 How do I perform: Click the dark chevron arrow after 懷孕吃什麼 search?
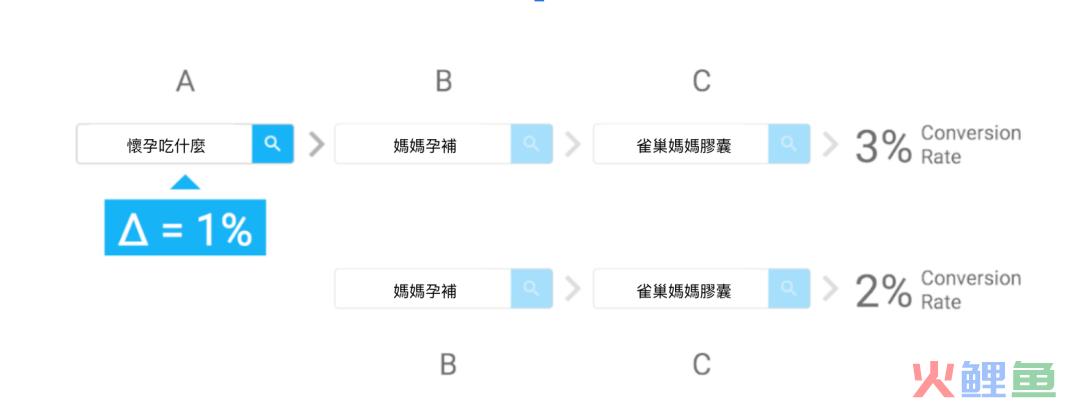click(x=316, y=145)
